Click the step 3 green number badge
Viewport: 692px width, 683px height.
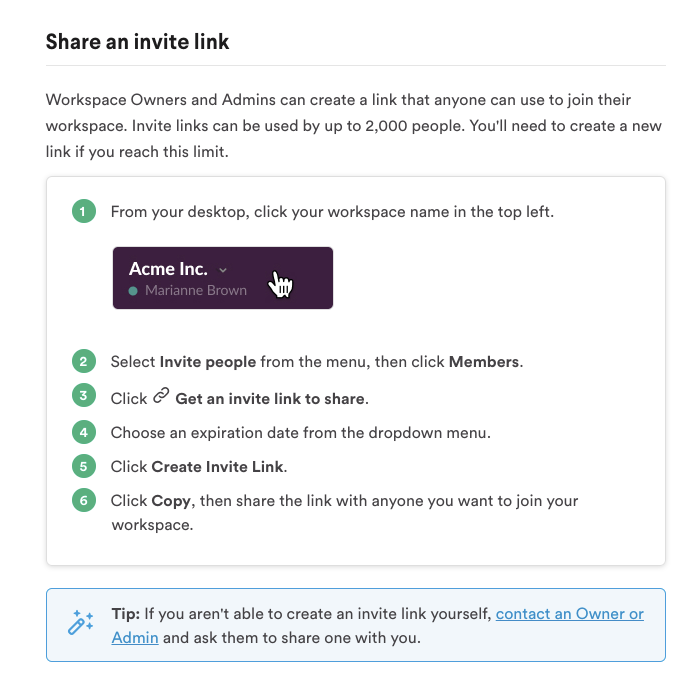point(84,395)
